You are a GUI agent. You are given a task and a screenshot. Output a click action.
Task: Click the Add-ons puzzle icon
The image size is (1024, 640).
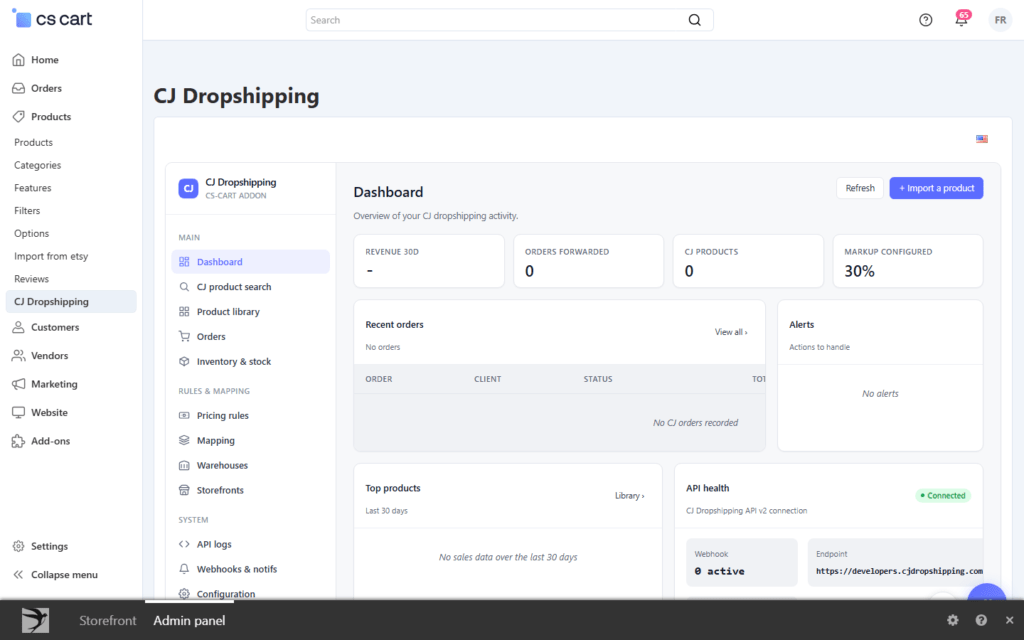(18, 441)
